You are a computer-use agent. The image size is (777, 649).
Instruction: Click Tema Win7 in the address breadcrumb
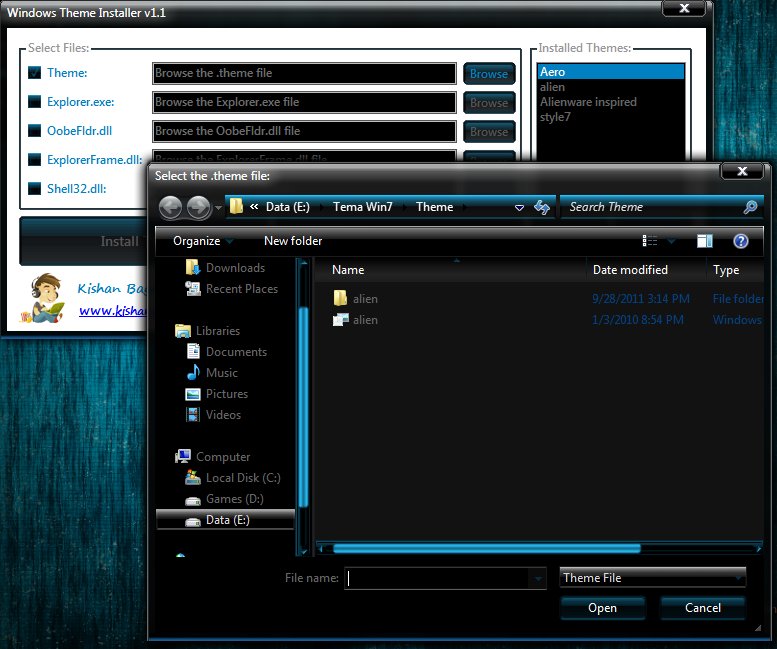[362, 207]
